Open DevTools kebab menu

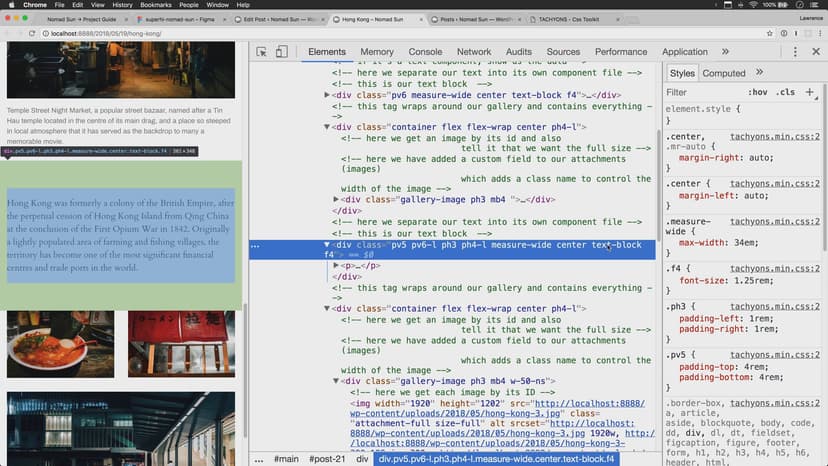(793, 52)
